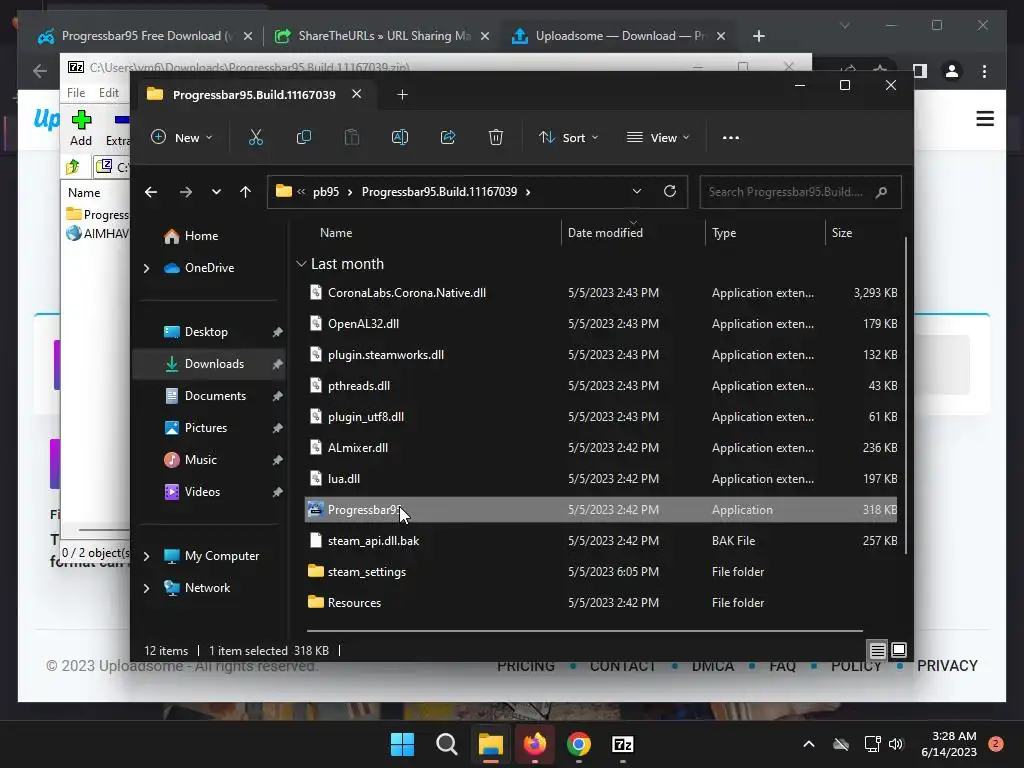Select the CoronaLabs.Corona.Native.dll file
Image resolution: width=1024 pixels, height=768 pixels.
tap(601, 293)
